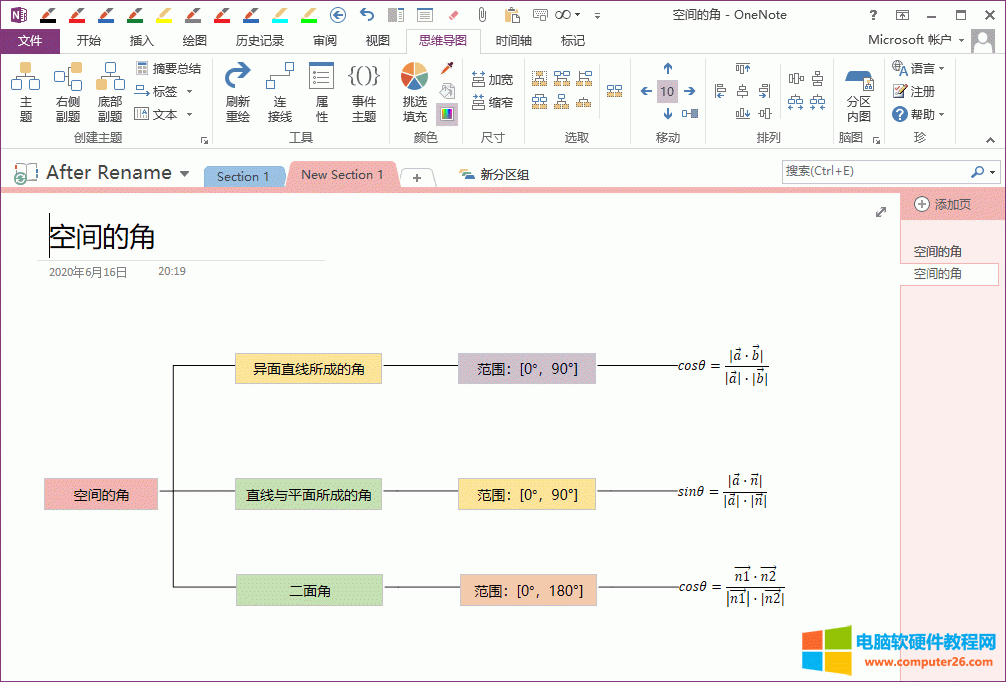Toggle full page view expand arrow

881,212
